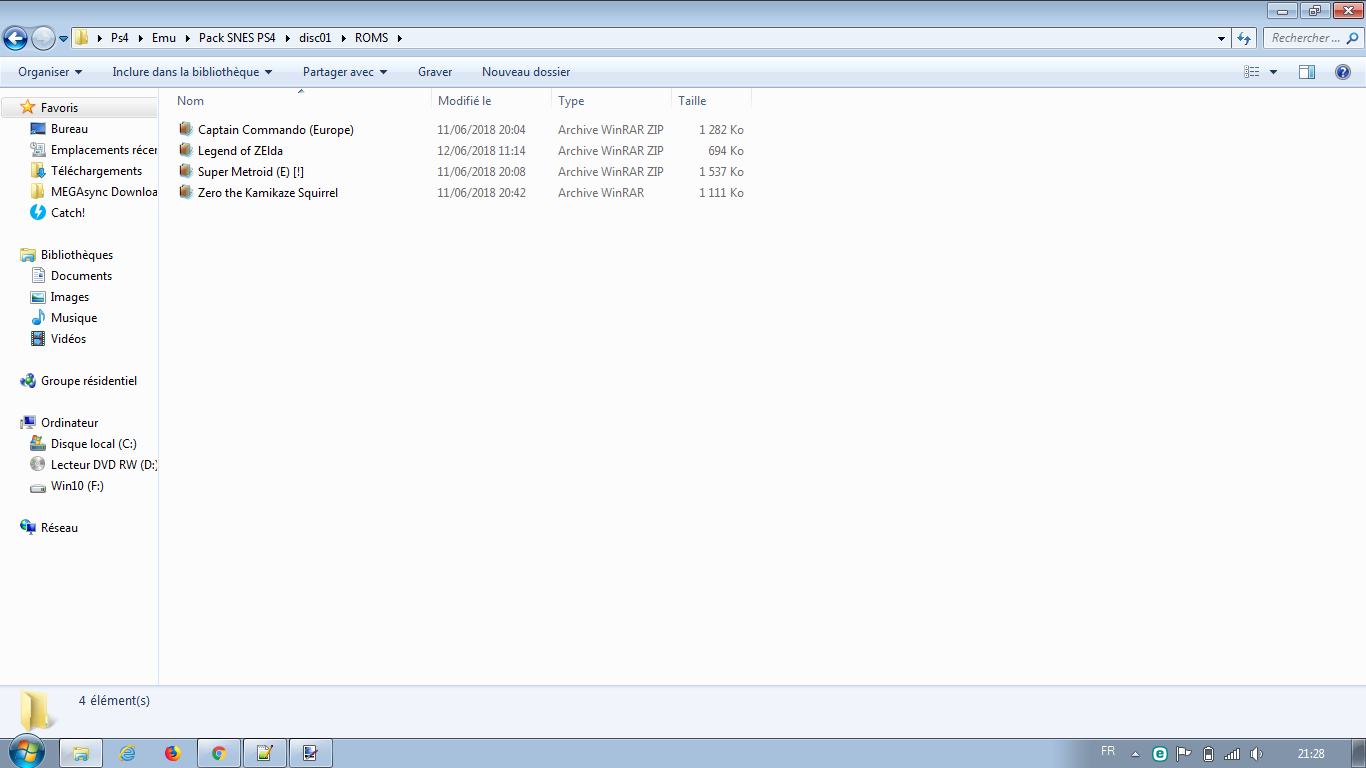This screenshot has height=768, width=1366.
Task: Open the Win10 (F:) drive
Action: 77,486
